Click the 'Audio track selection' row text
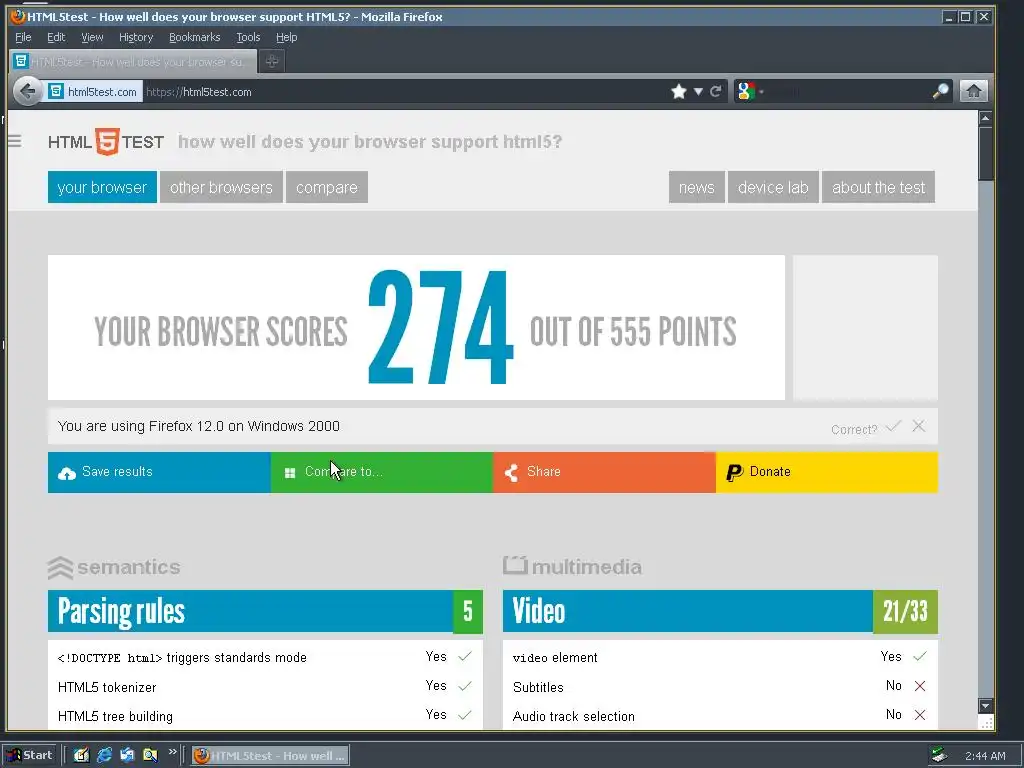Screen dimensions: 1024x768 pyautogui.click(x=573, y=716)
